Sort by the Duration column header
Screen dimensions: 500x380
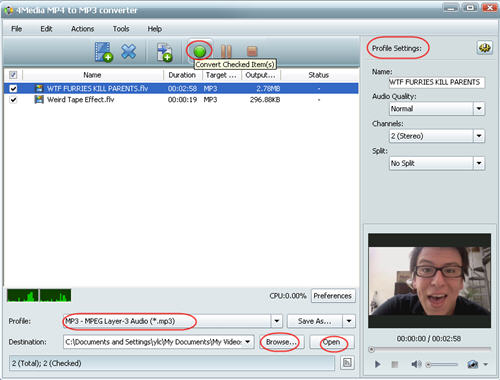point(182,75)
